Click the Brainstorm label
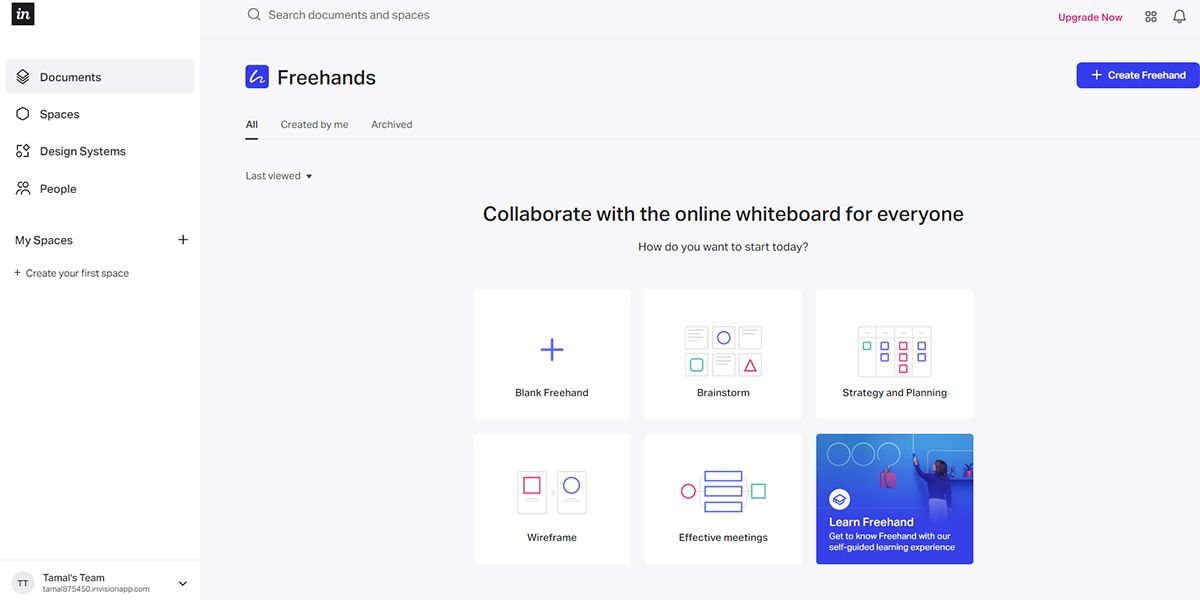Viewport: 1200px width, 600px height. [723, 393]
